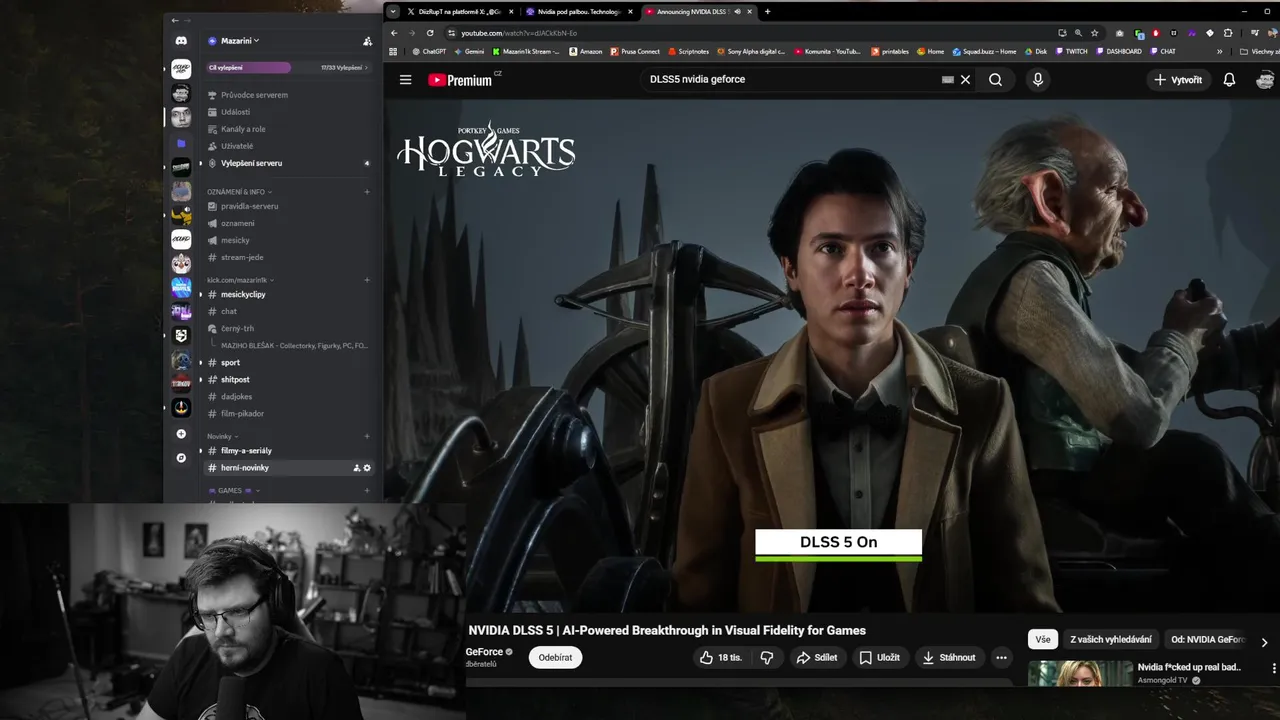Add channel to Novinky category

(367, 436)
